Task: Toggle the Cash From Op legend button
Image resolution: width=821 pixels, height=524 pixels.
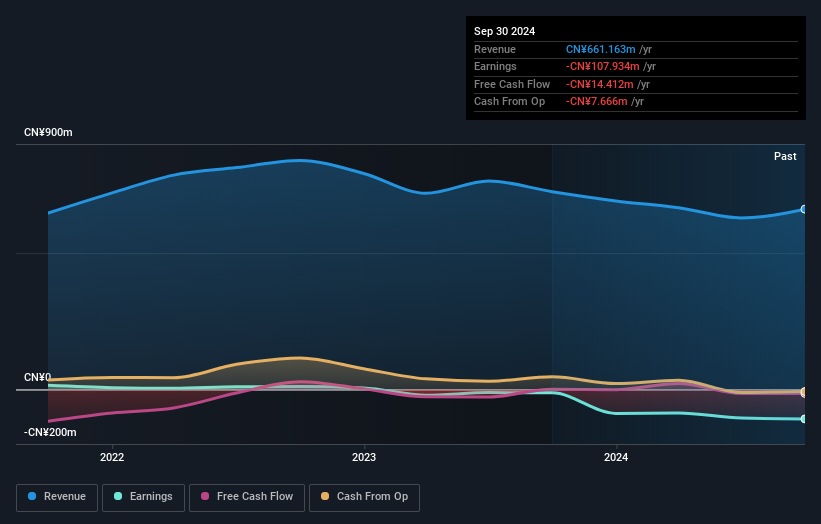Action: pyautogui.click(x=364, y=497)
